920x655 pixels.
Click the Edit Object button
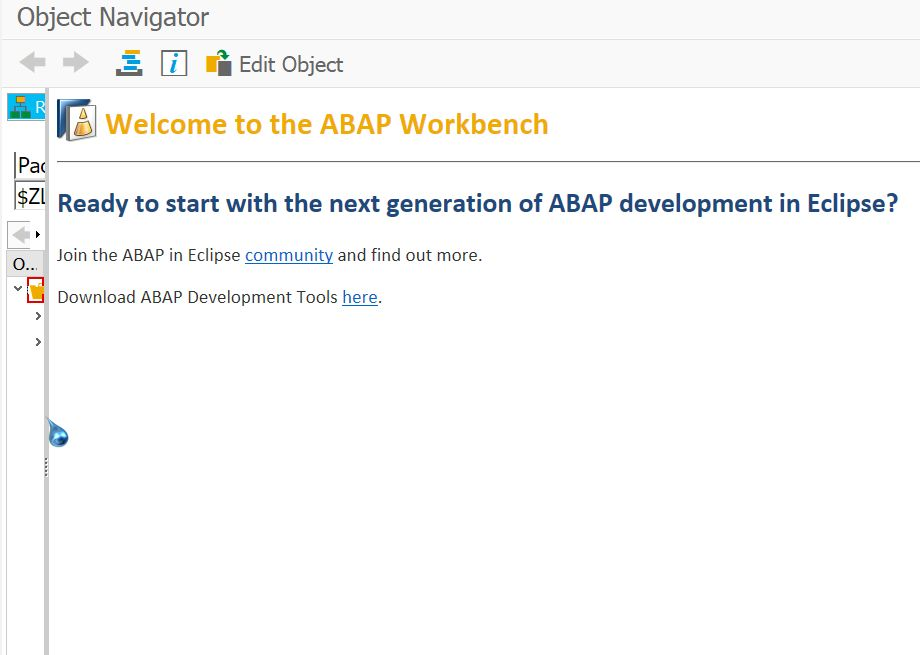coord(275,64)
